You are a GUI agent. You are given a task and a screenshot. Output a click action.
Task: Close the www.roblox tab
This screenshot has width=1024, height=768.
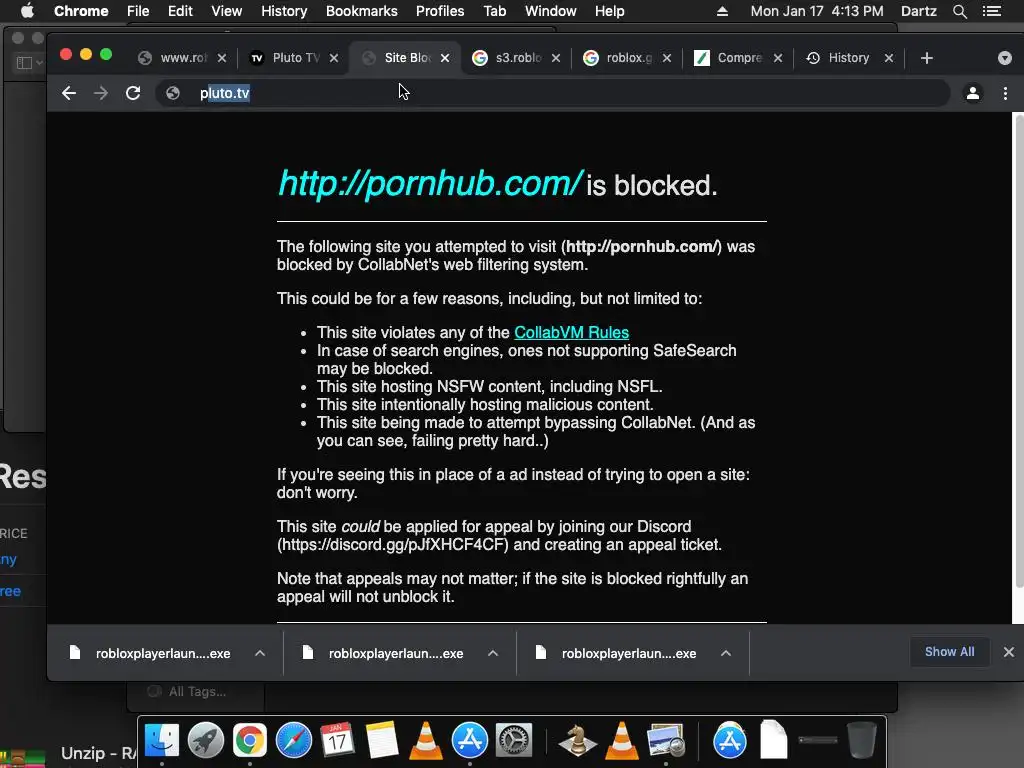[222, 58]
